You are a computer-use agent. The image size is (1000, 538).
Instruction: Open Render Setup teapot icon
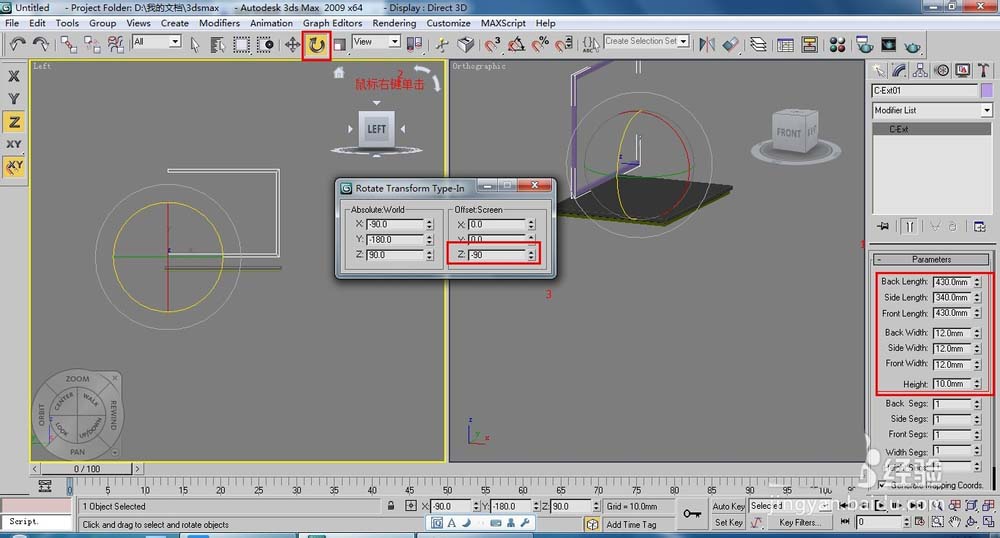pos(865,44)
